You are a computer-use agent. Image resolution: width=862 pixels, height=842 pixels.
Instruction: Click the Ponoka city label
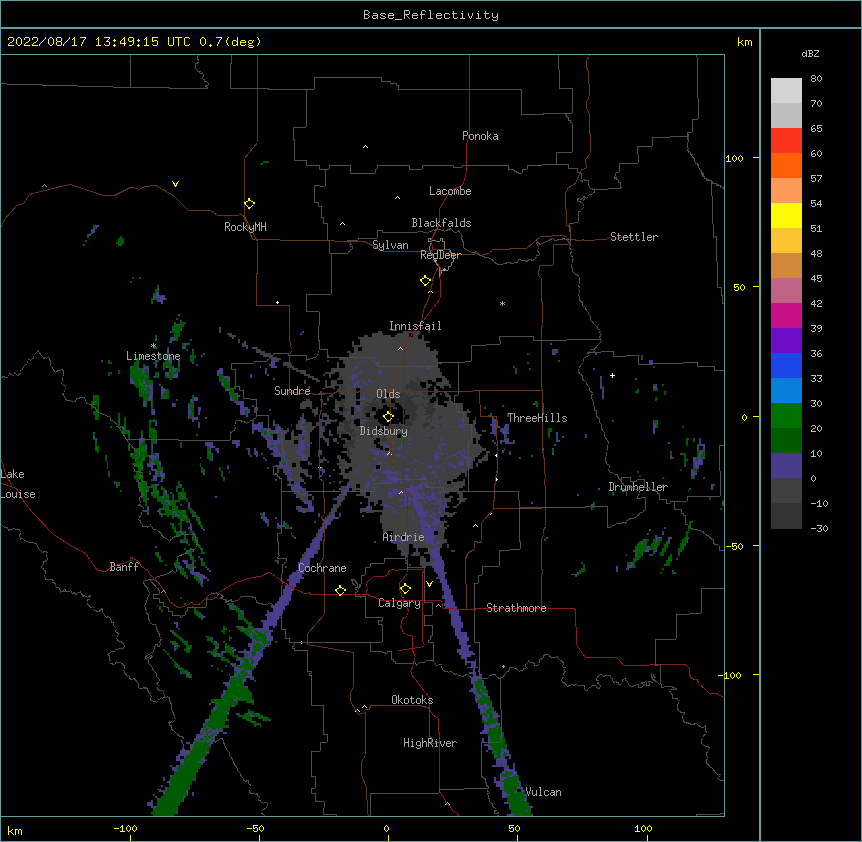click(x=480, y=136)
